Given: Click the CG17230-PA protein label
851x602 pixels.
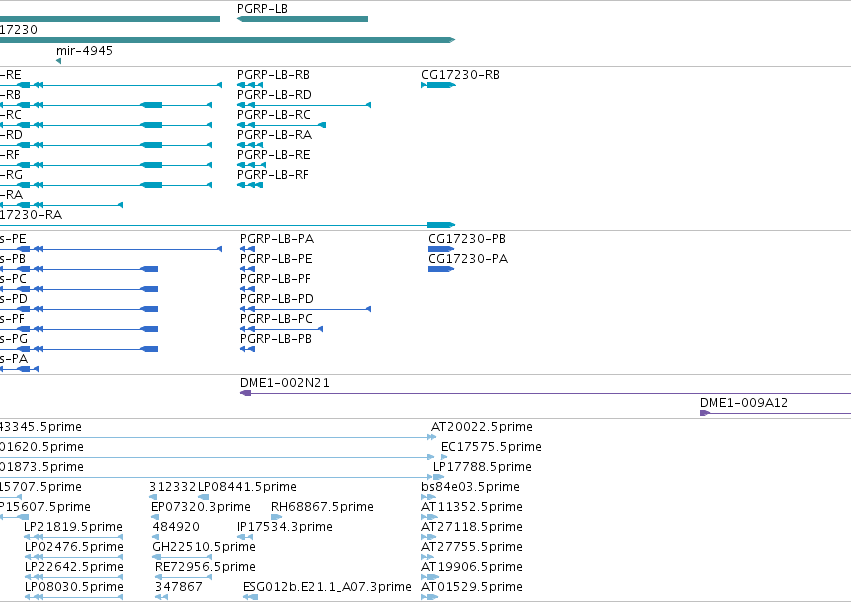Looking at the screenshot, I should point(468,259).
